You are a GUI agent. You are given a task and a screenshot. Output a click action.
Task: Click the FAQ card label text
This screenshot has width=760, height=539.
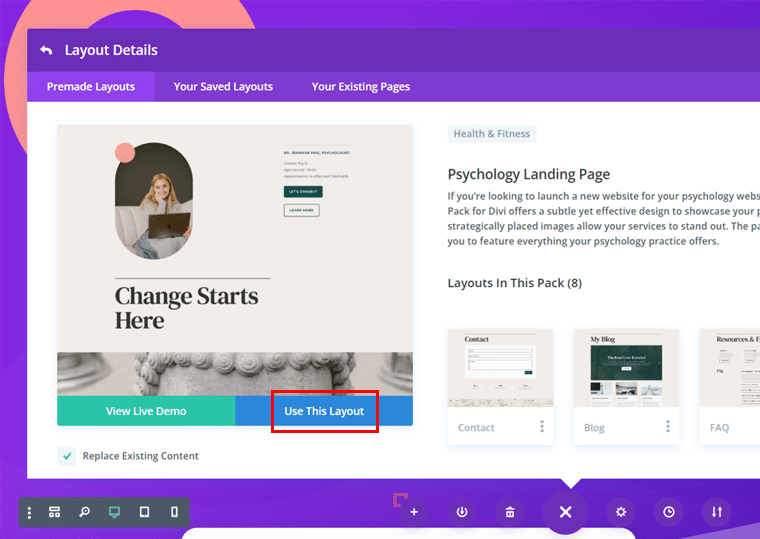coord(719,428)
